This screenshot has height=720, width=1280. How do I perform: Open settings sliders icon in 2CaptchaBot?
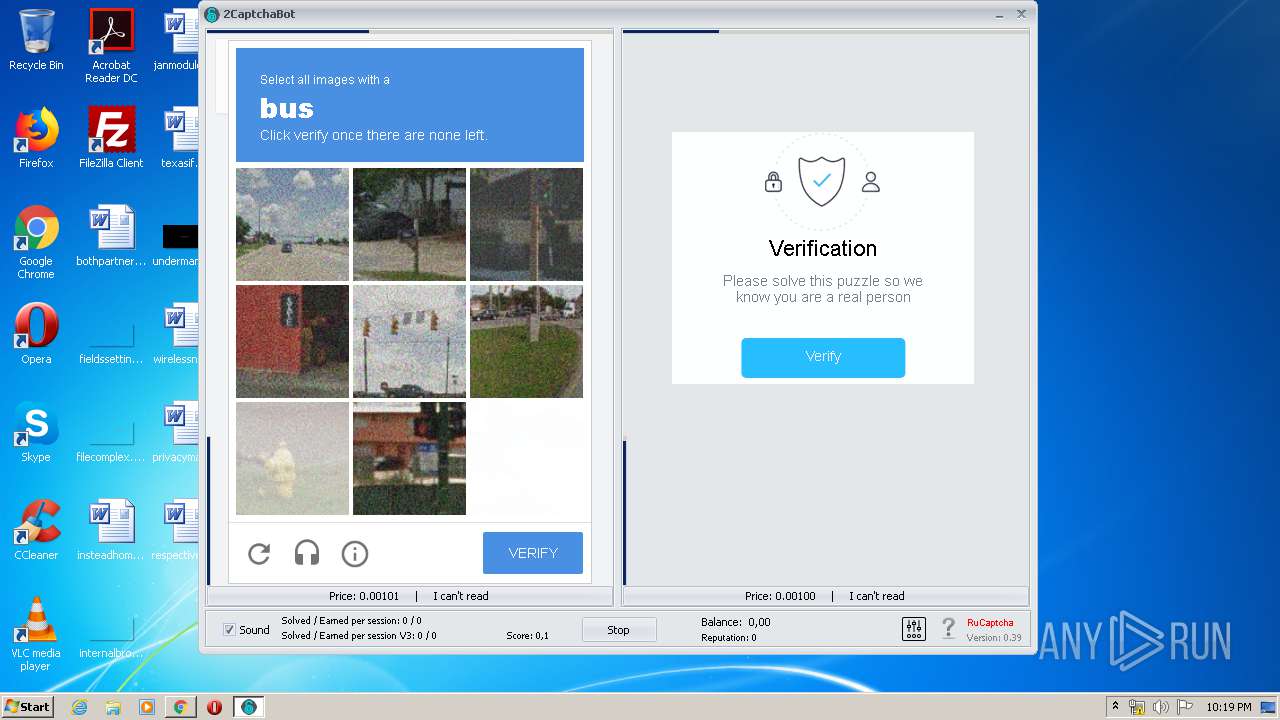914,629
